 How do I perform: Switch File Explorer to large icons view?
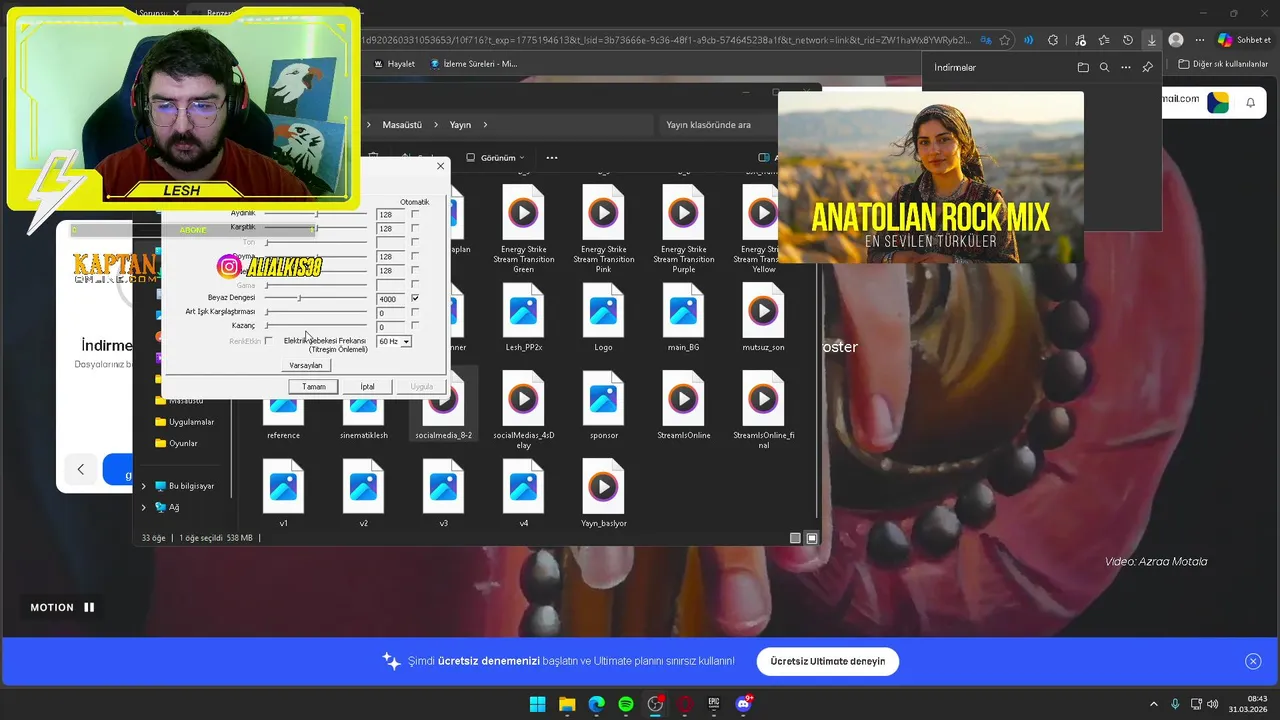click(x=812, y=538)
